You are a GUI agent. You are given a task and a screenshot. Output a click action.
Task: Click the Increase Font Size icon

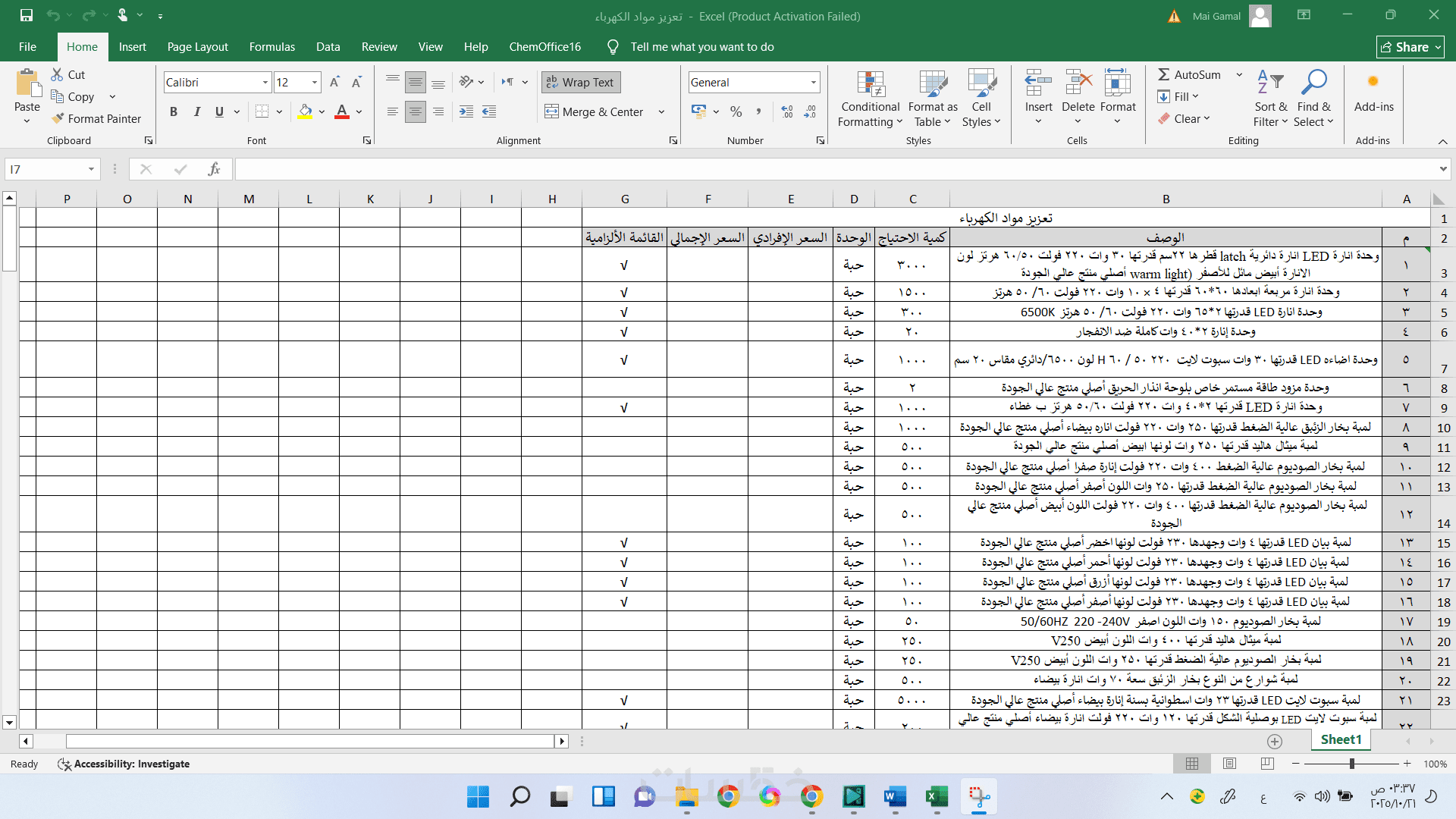(x=334, y=82)
